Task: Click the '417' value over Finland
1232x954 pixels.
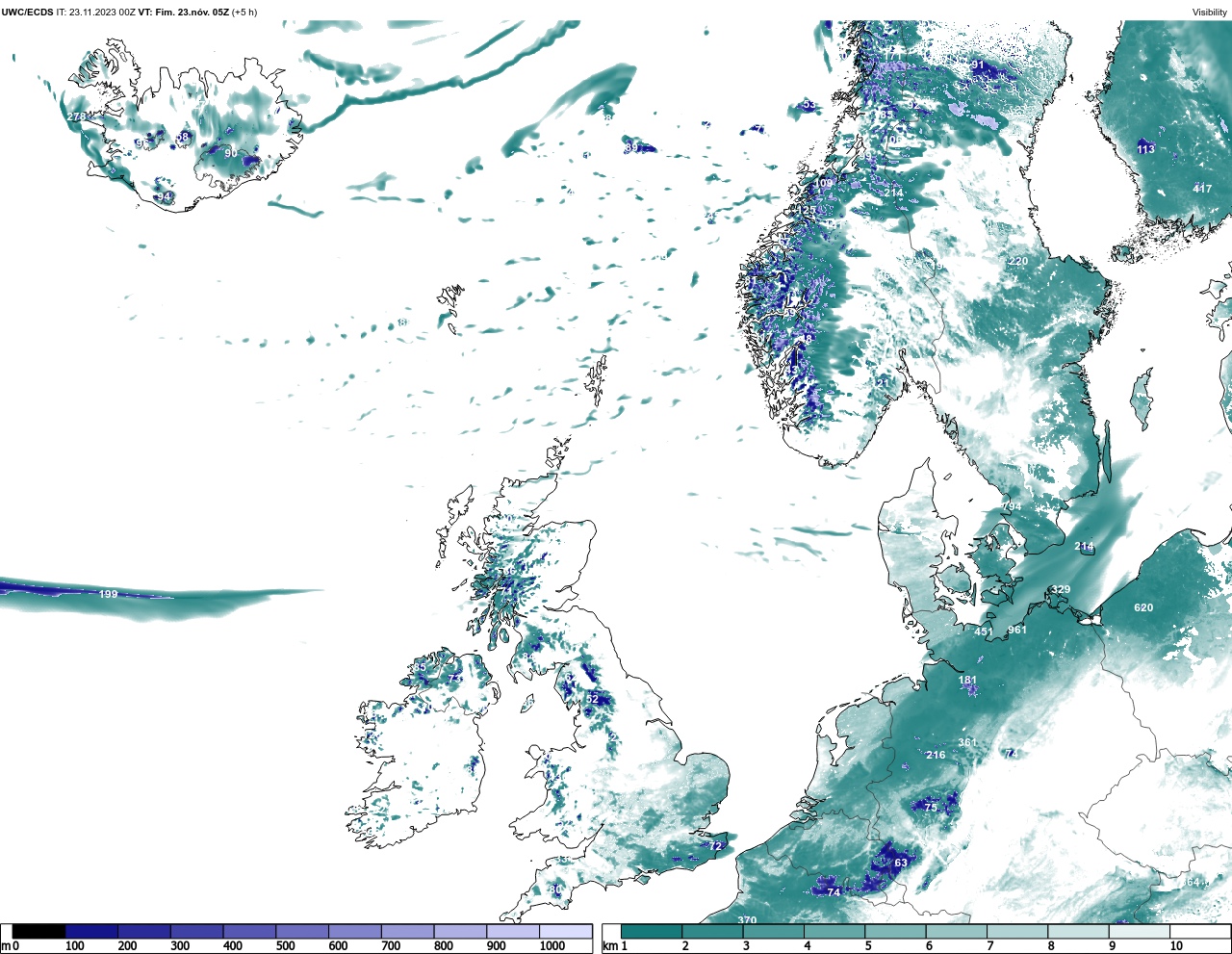Action: (1202, 189)
